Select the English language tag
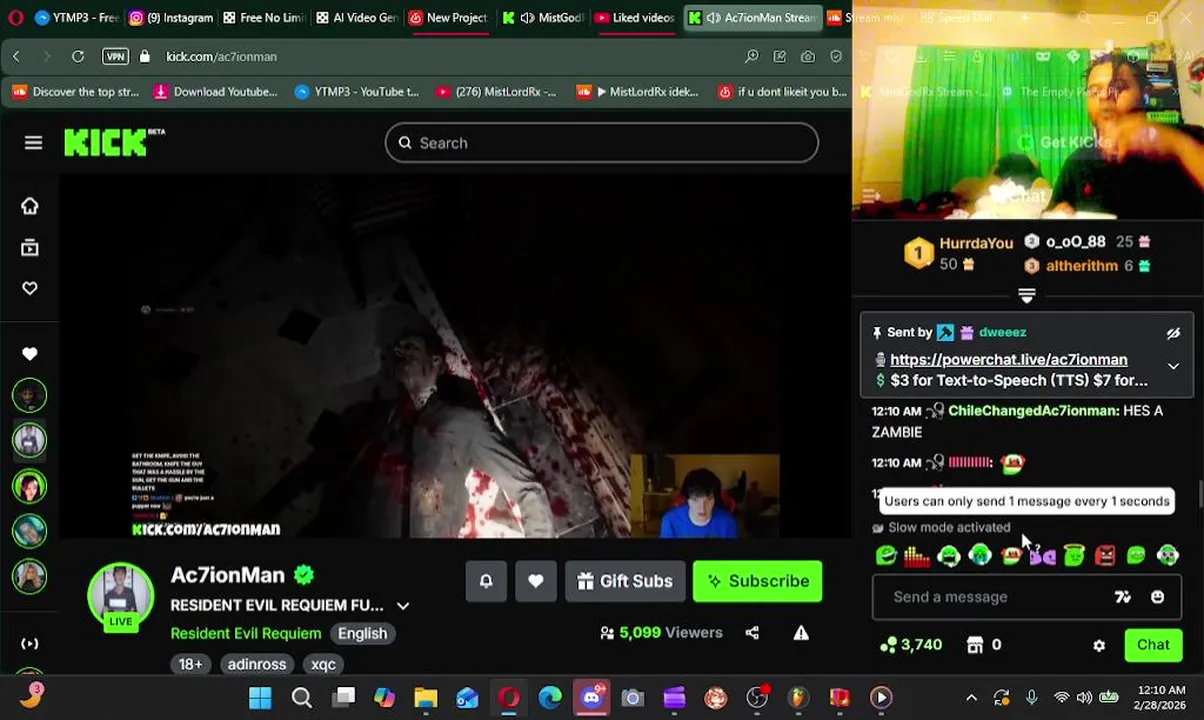Viewport: 1204px width, 720px height. coord(362,633)
